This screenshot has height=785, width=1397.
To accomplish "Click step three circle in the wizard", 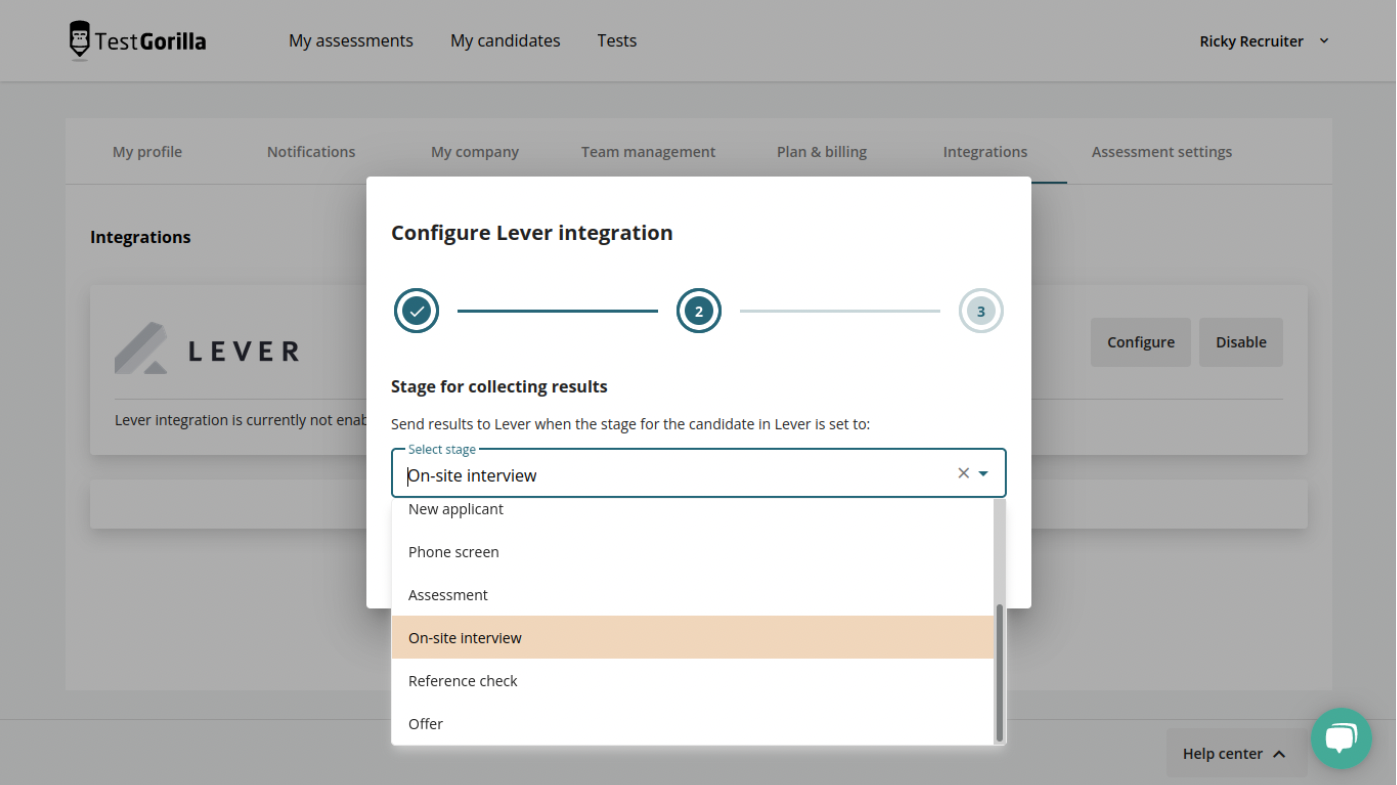I will 980,310.
